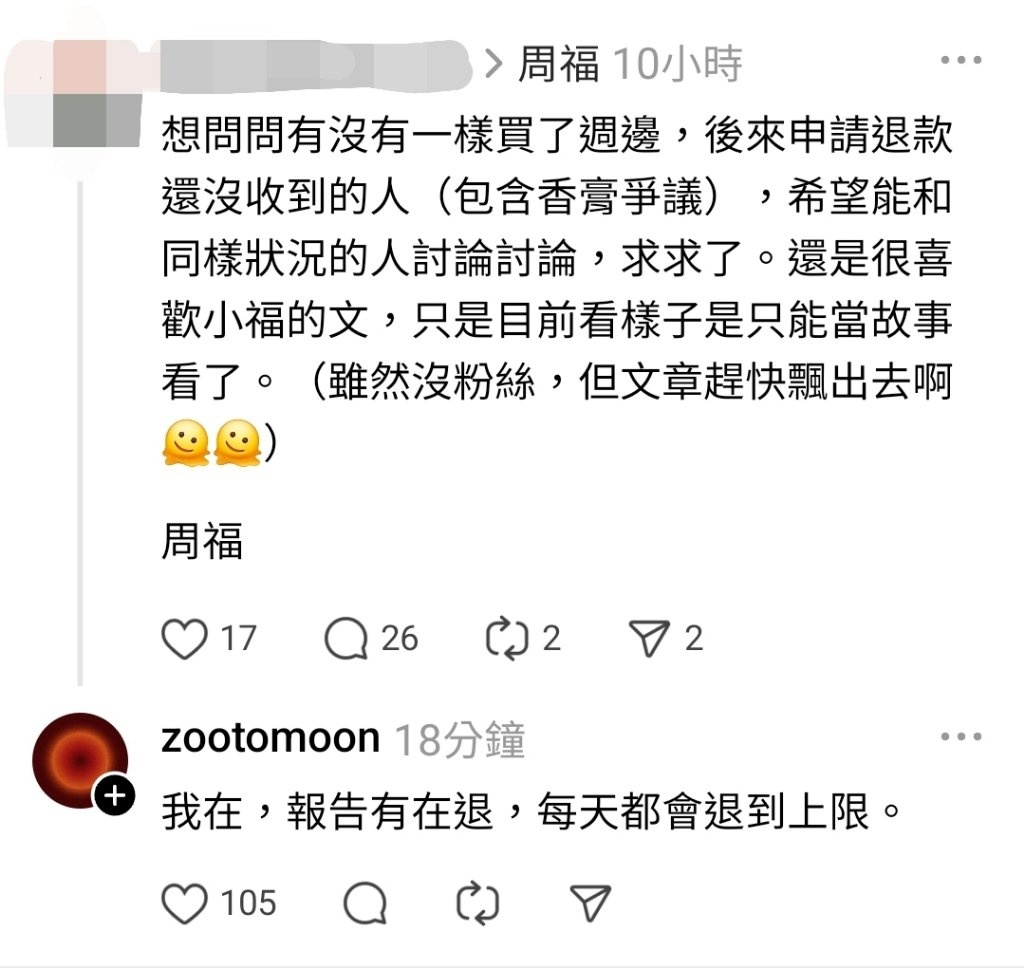1024x978 pixels.
Task: Like zootomoon's reply with 105 likes
Action: pyautogui.click(x=184, y=903)
